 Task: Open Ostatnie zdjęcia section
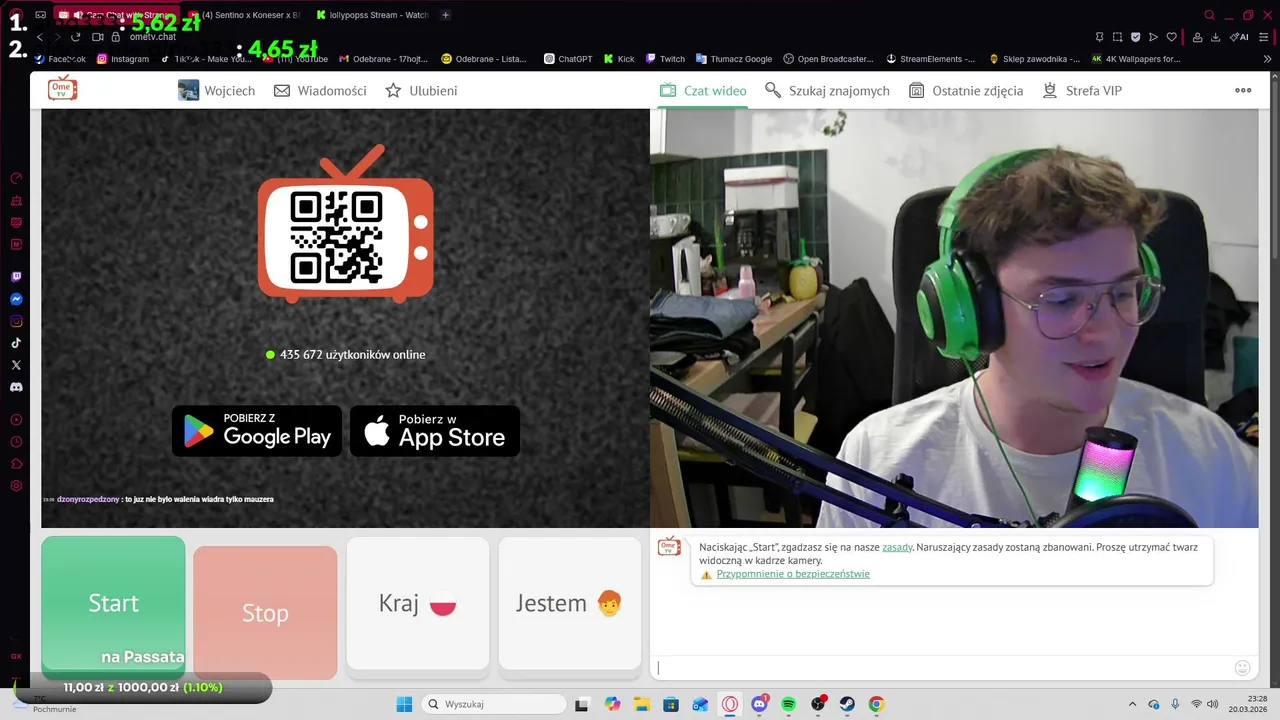965,90
